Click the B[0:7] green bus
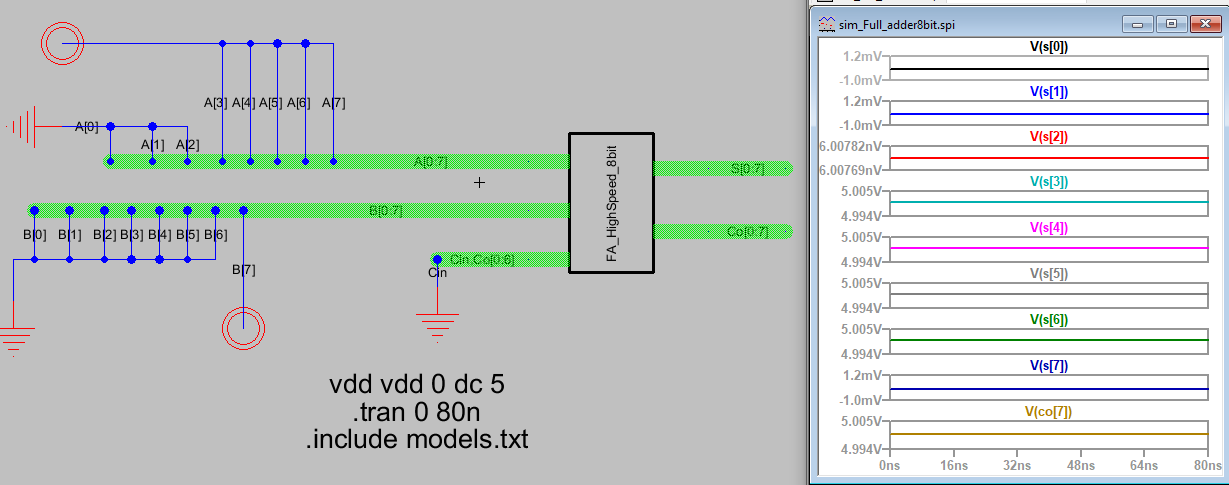1229x485 pixels. pyautogui.click(x=298, y=211)
